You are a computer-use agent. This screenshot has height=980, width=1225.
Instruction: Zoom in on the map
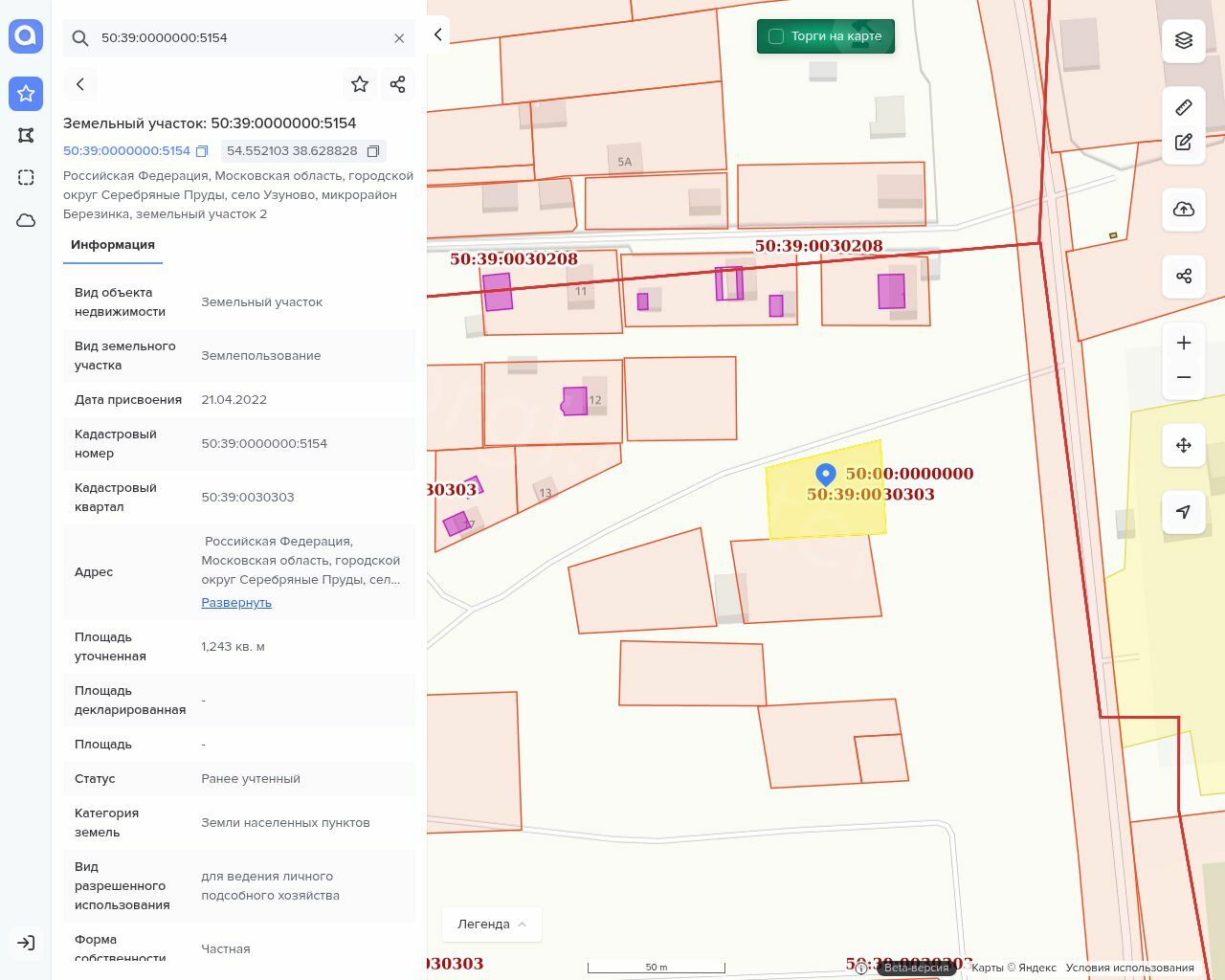[x=1184, y=343]
